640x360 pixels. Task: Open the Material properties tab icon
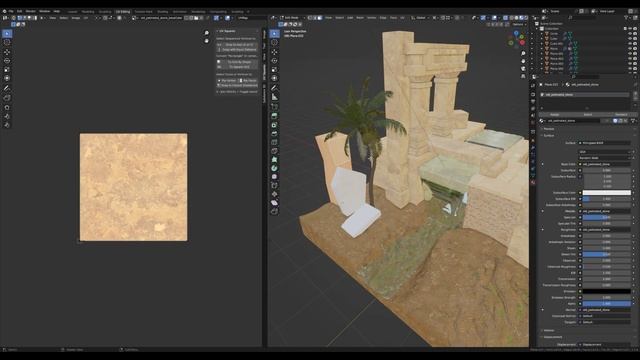[533, 182]
